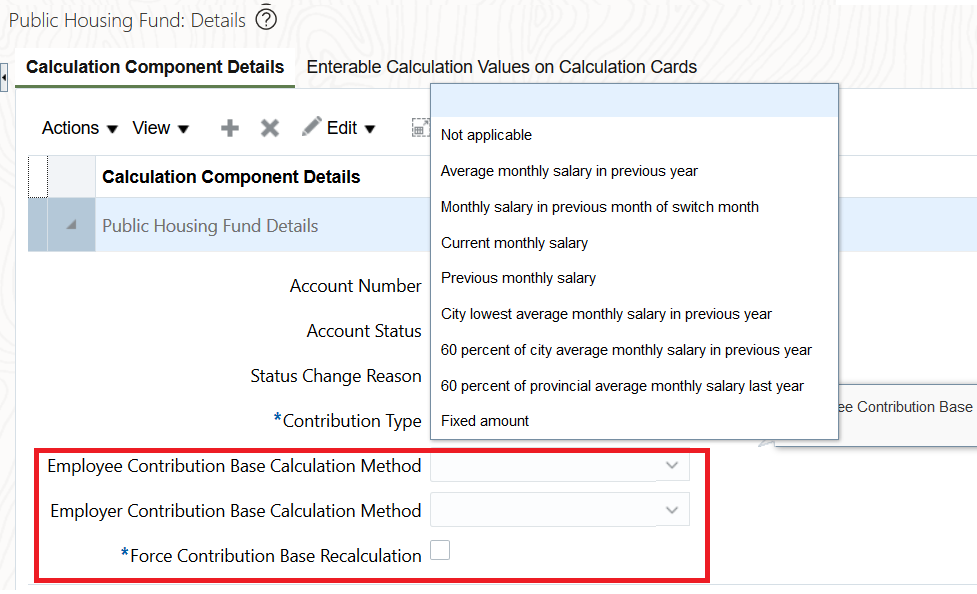Collapse the left side panel arrow
This screenshot has width=977, height=594.
tap(4, 76)
